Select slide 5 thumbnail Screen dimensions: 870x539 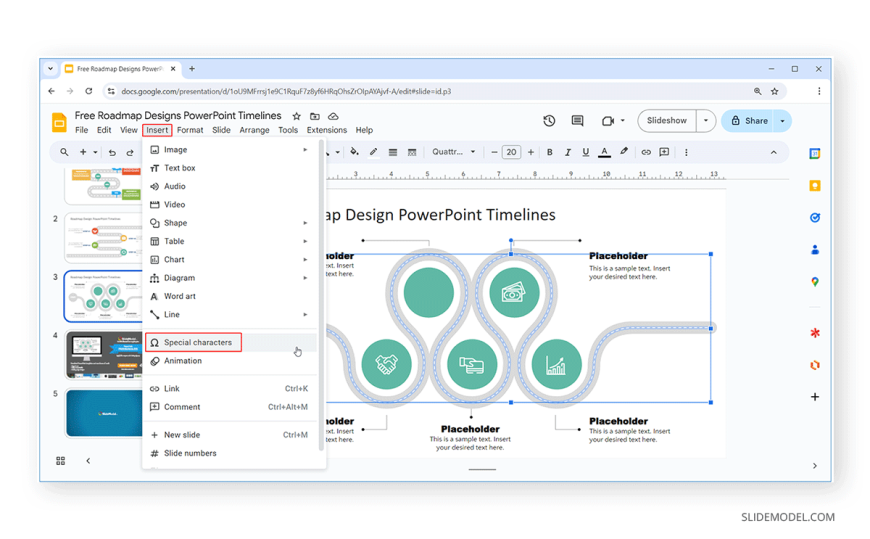tap(104, 413)
